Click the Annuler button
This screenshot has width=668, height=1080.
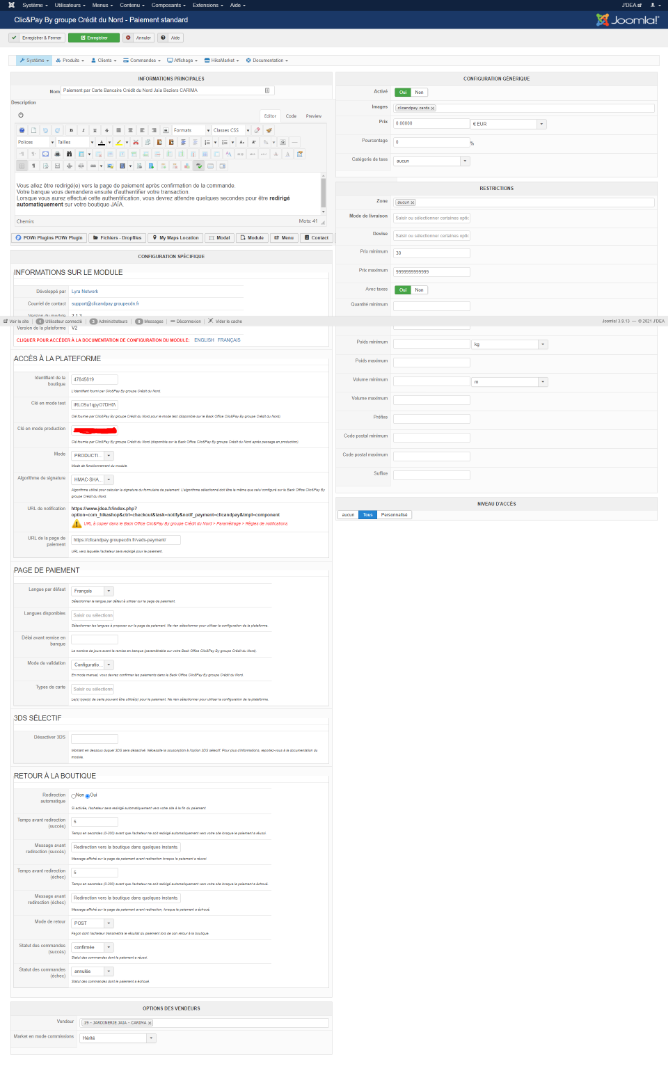tap(138, 38)
